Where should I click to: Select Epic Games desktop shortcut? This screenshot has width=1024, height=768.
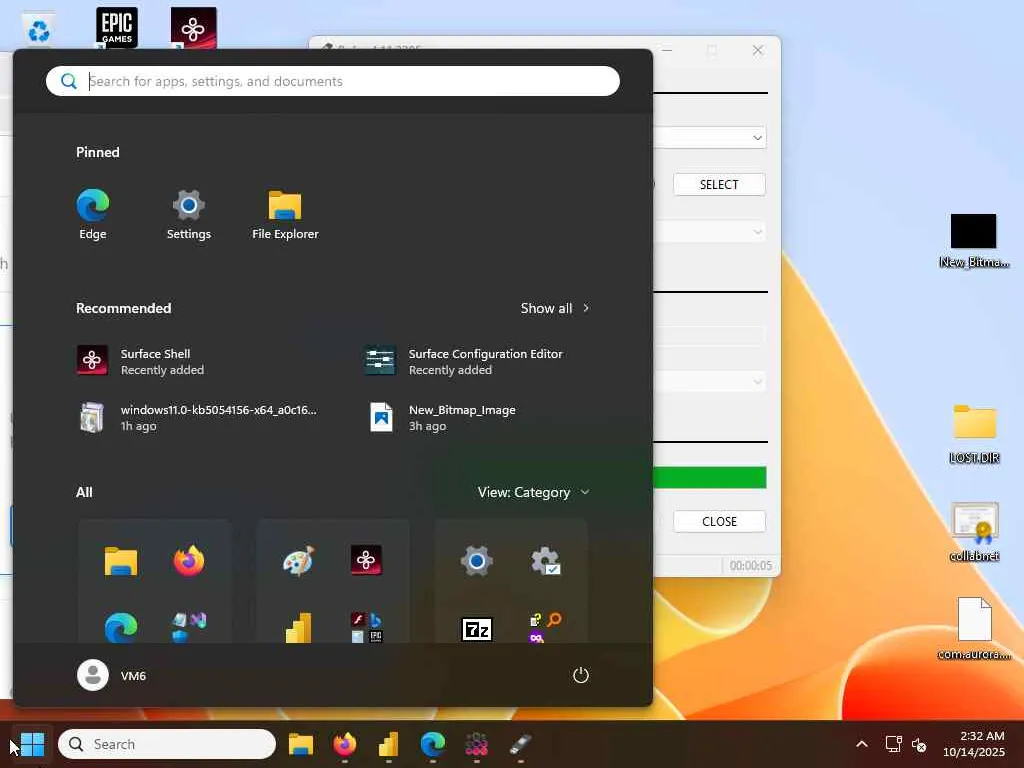117,27
